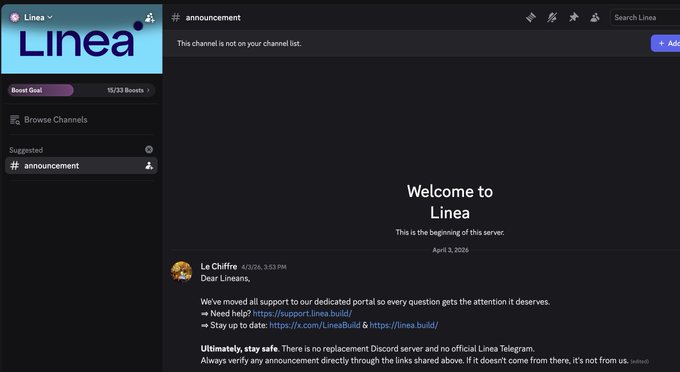Open Le Chiffre's avatar profile
This screenshot has width=680, height=372.
pos(181,272)
